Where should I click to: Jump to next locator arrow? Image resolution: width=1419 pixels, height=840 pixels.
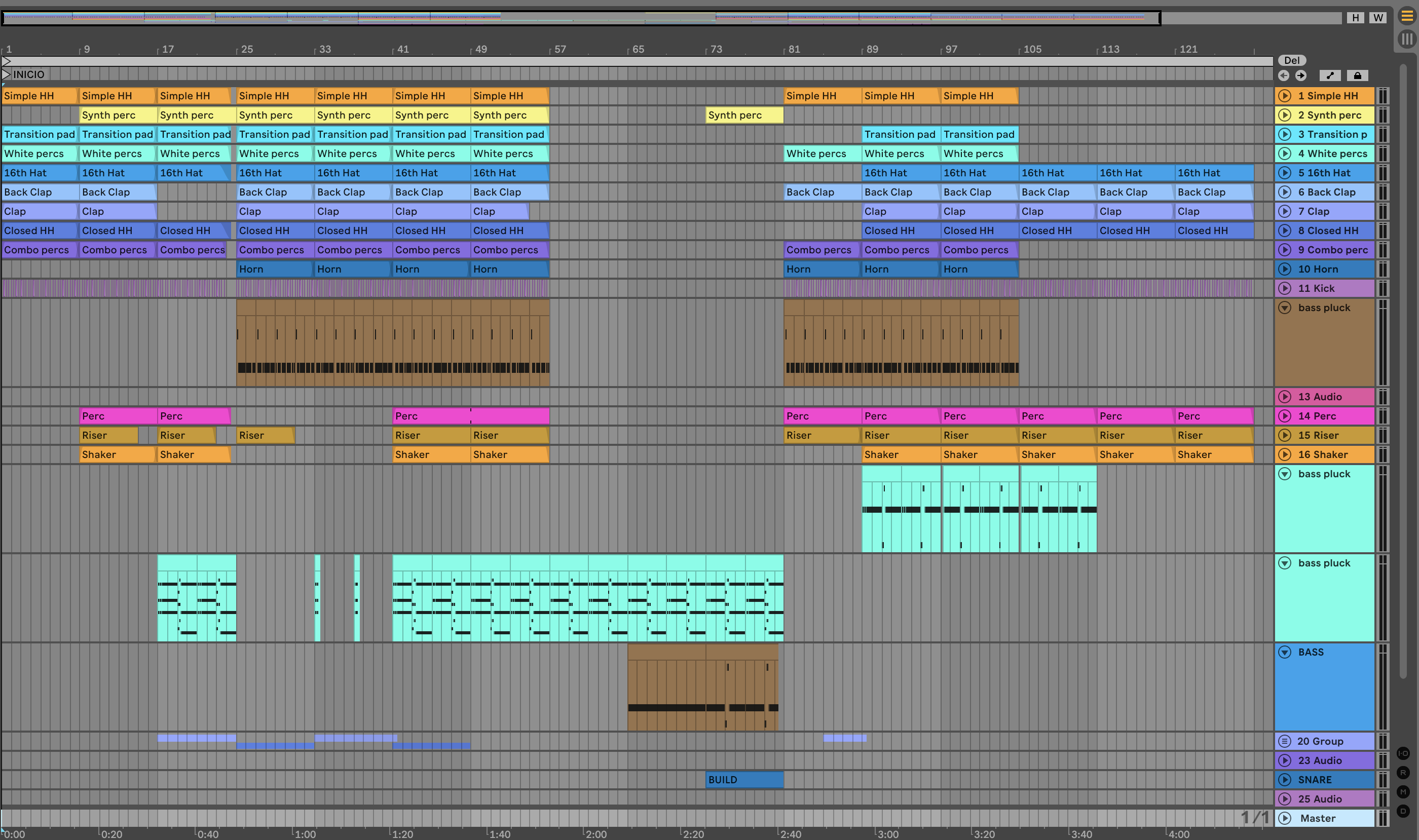coord(1300,75)
